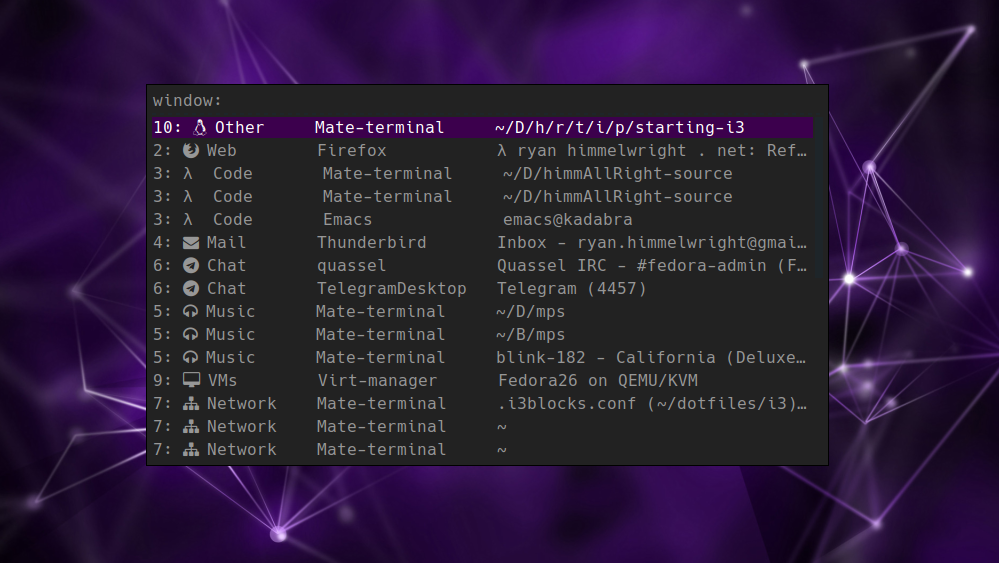Click the envelope icon beside Mail
Screen dimensions: 999x563
191,243
